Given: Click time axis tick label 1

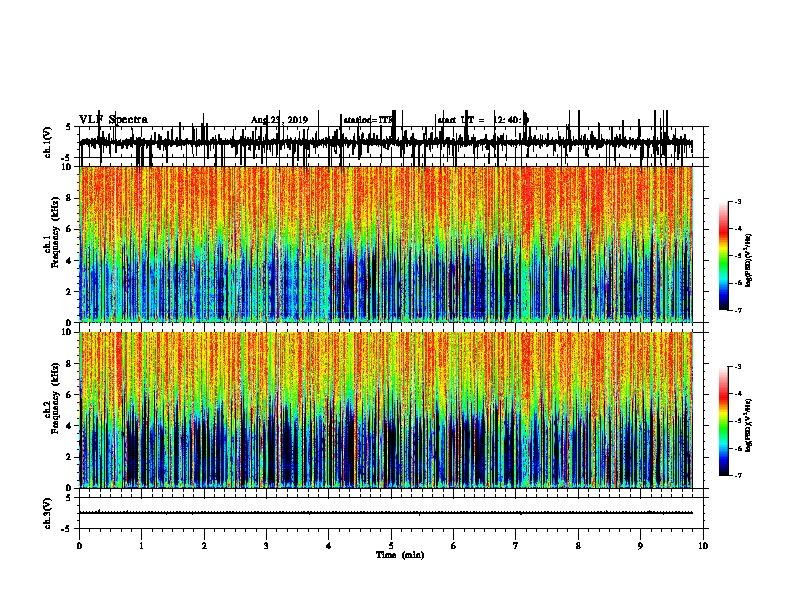Looking at the screenshot, I should 141,546.
